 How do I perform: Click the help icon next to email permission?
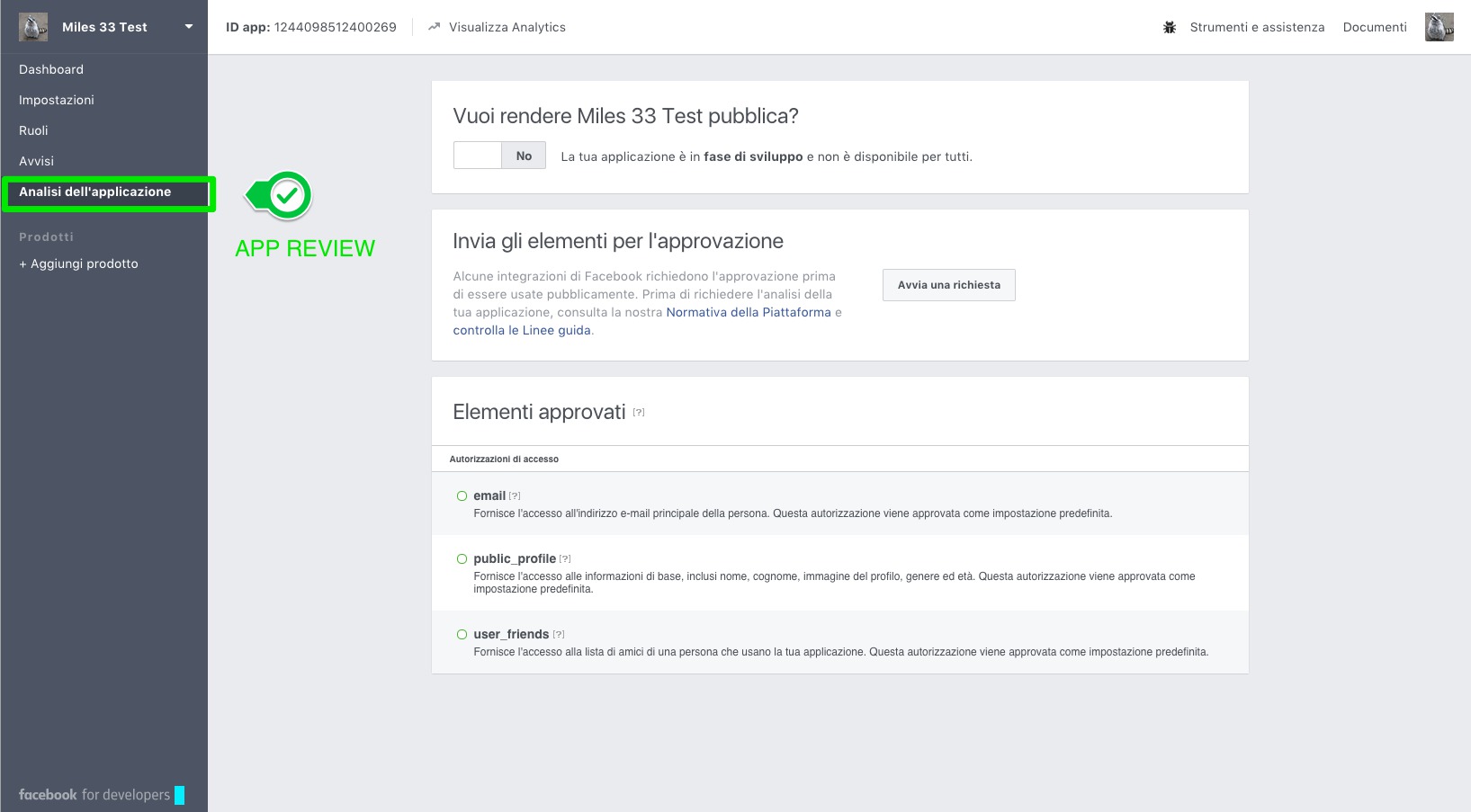coord(515,496)
